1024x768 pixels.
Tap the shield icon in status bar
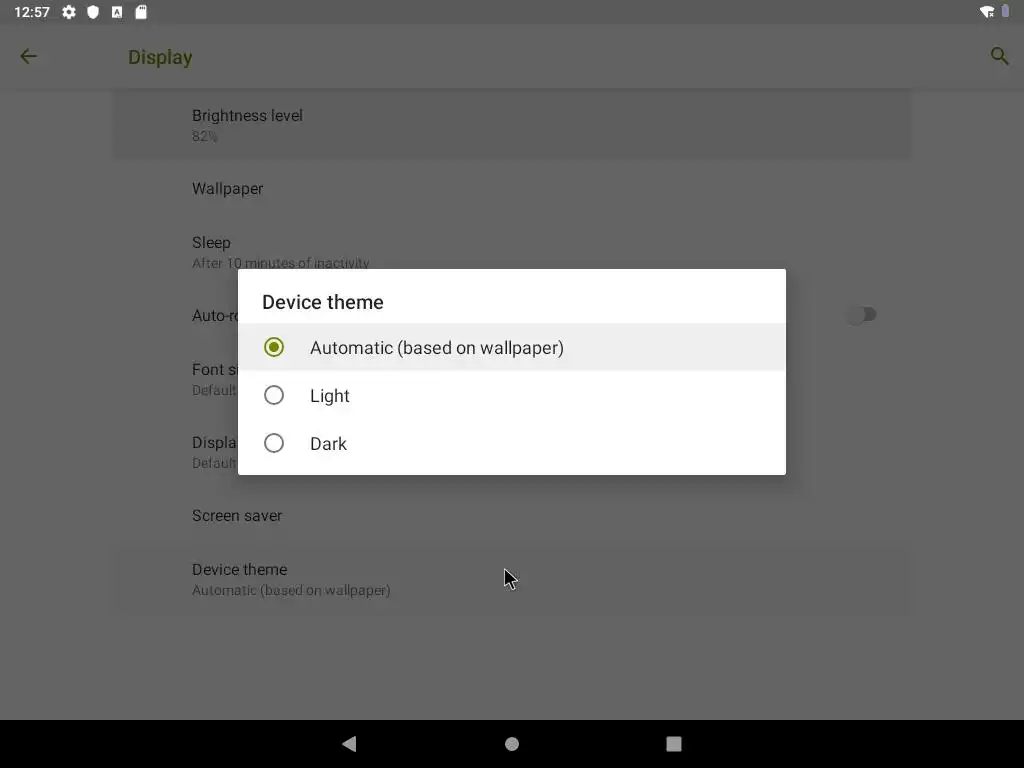93,12
